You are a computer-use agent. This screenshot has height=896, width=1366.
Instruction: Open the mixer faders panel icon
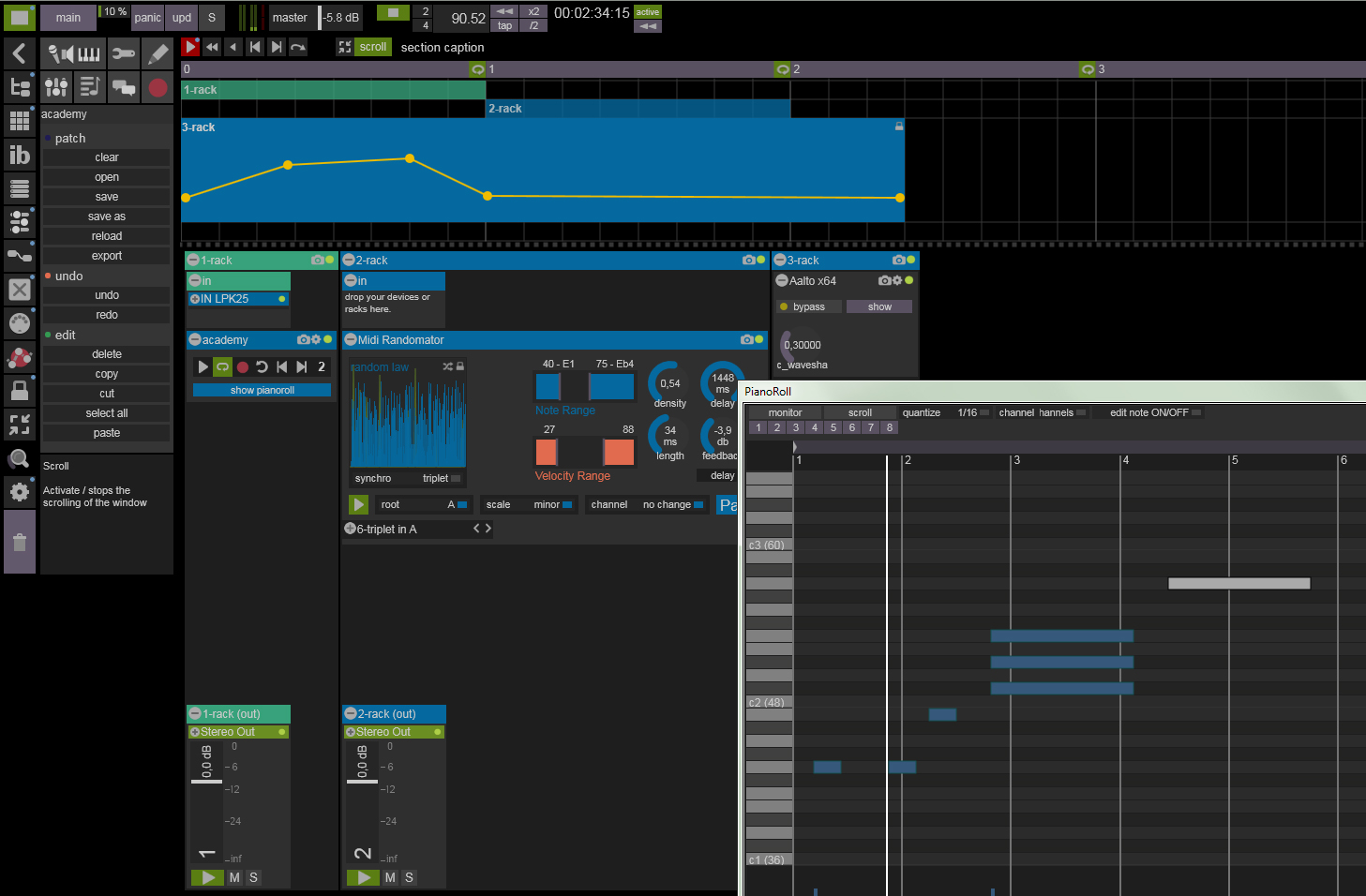point(56,87)
